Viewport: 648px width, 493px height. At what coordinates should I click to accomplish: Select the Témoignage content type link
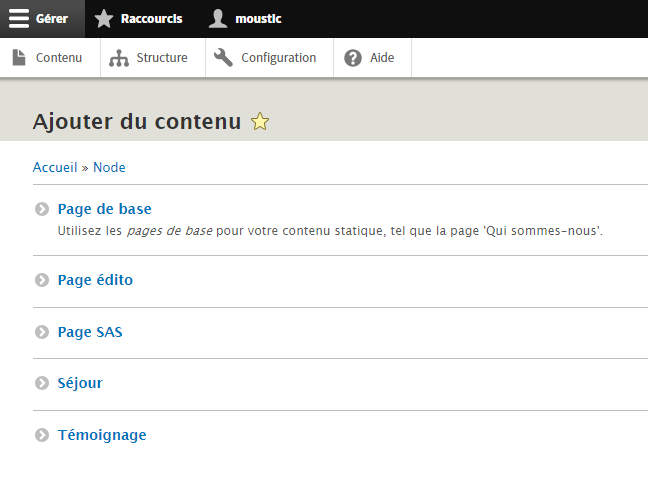(x=102, y=435)
